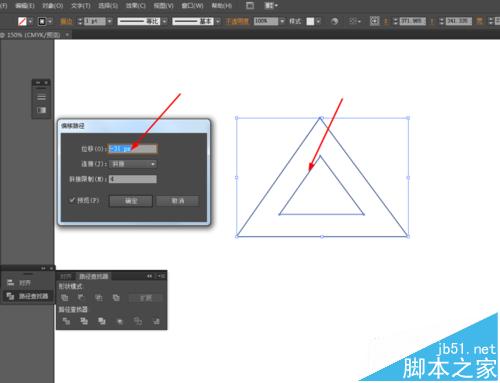The image size is (500, 383).
Task: Click the opacity 100% value field
Action: [266, 21]
